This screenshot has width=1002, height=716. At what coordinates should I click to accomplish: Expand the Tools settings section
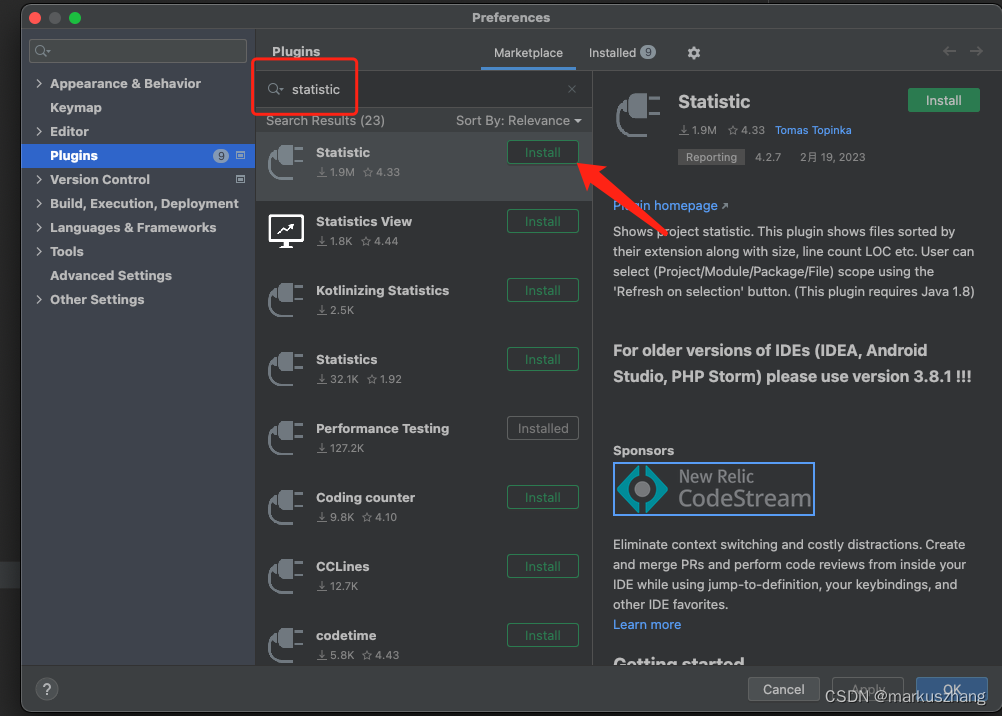tap(39, 252)
